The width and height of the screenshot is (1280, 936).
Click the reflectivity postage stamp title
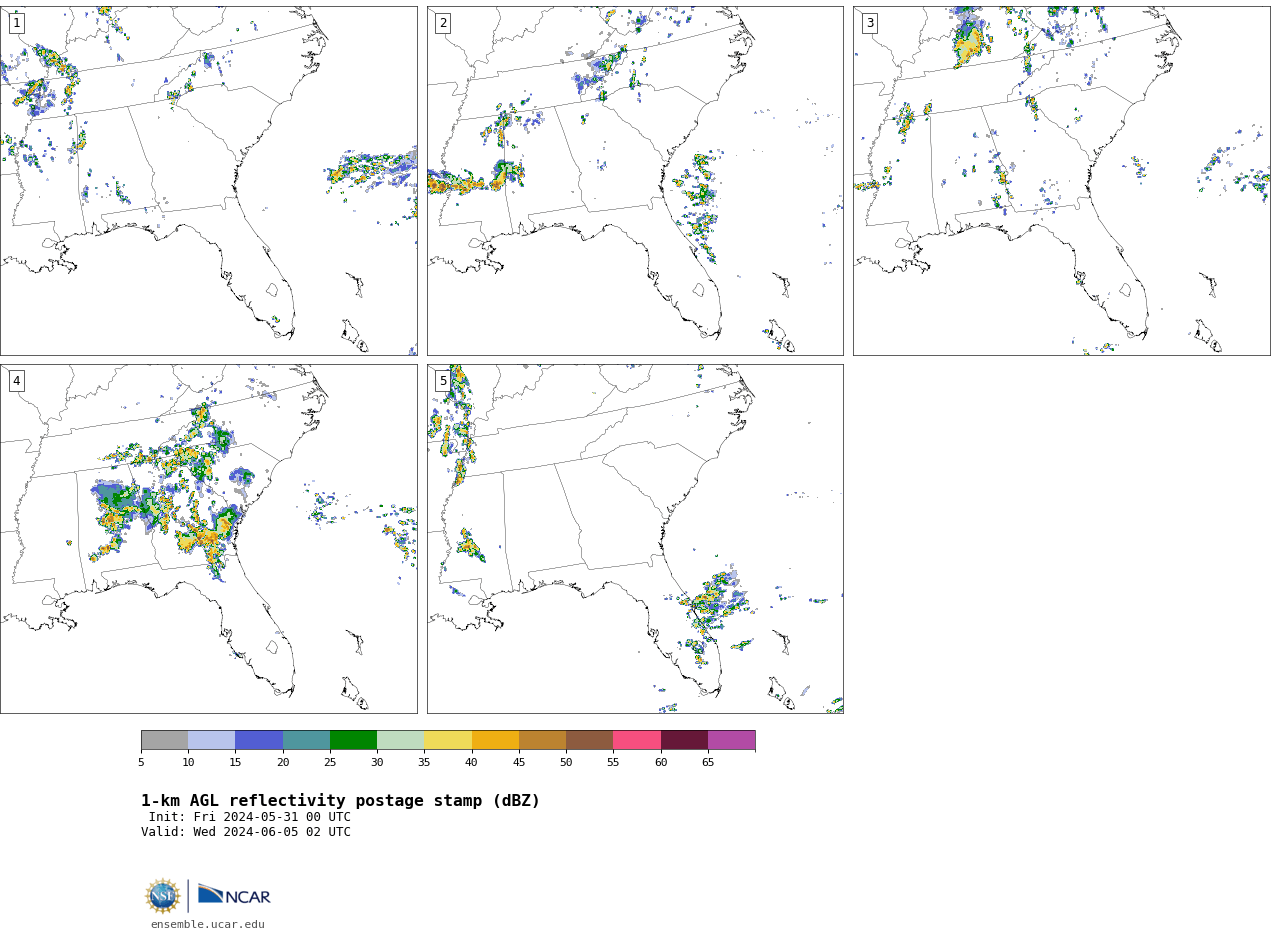pos(340,801)
